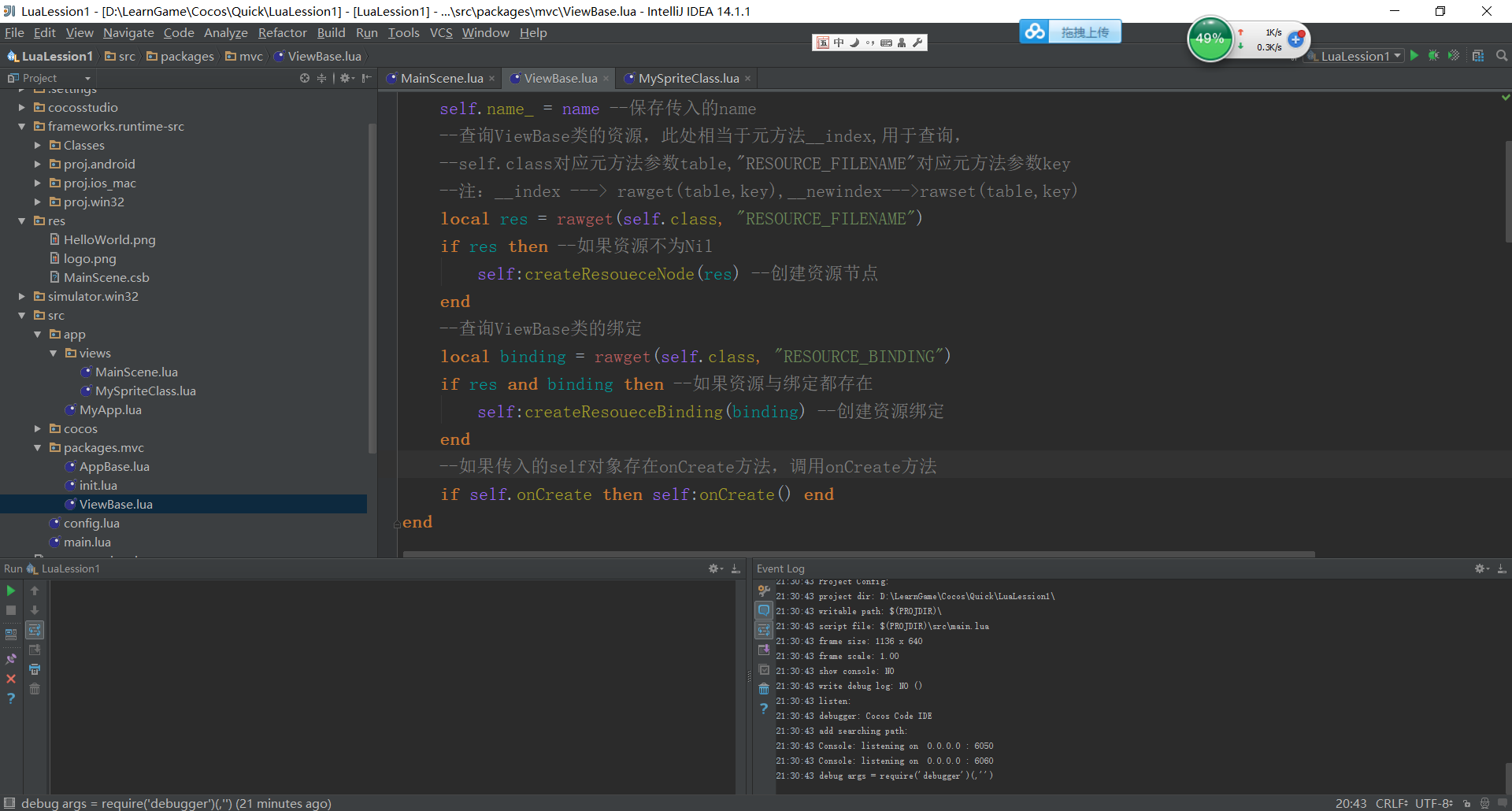This screenshot has width=1512, height=811.
Task: Hide the Project tool window
Action: [x=366, y=78]
